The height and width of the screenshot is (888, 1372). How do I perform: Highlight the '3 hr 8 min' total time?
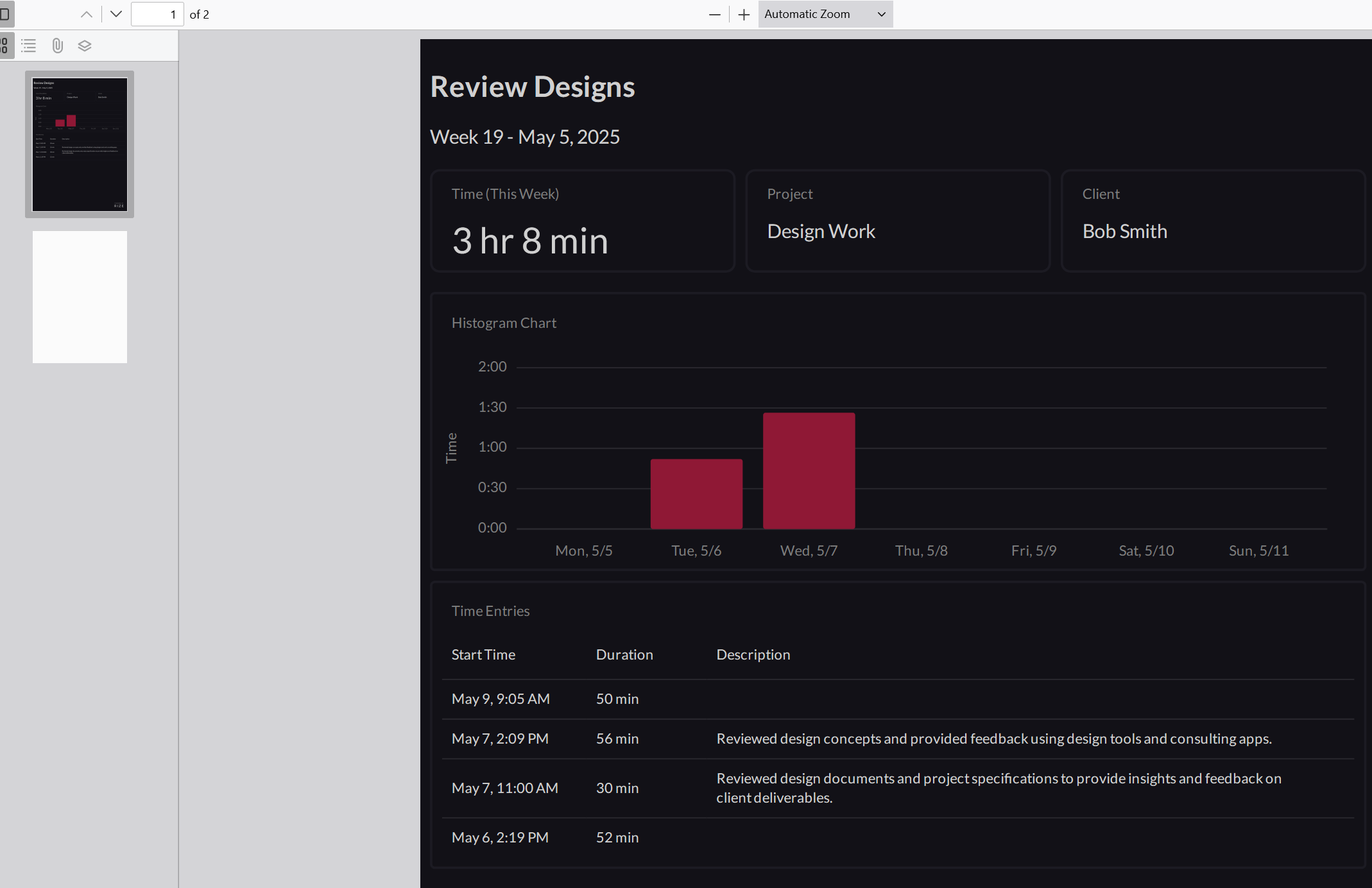(x=530, y=241)
